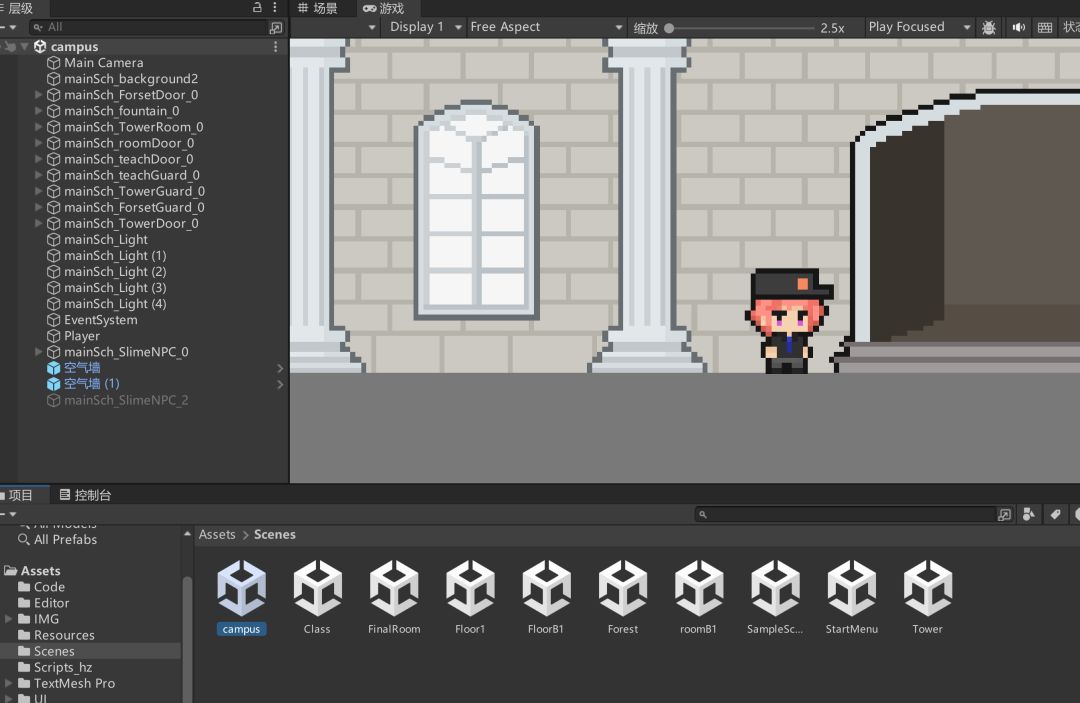1080x703 pixels.
Task: Toggle the keyboard shortcuts icon in Game view
Action: tap(1045, 28)
